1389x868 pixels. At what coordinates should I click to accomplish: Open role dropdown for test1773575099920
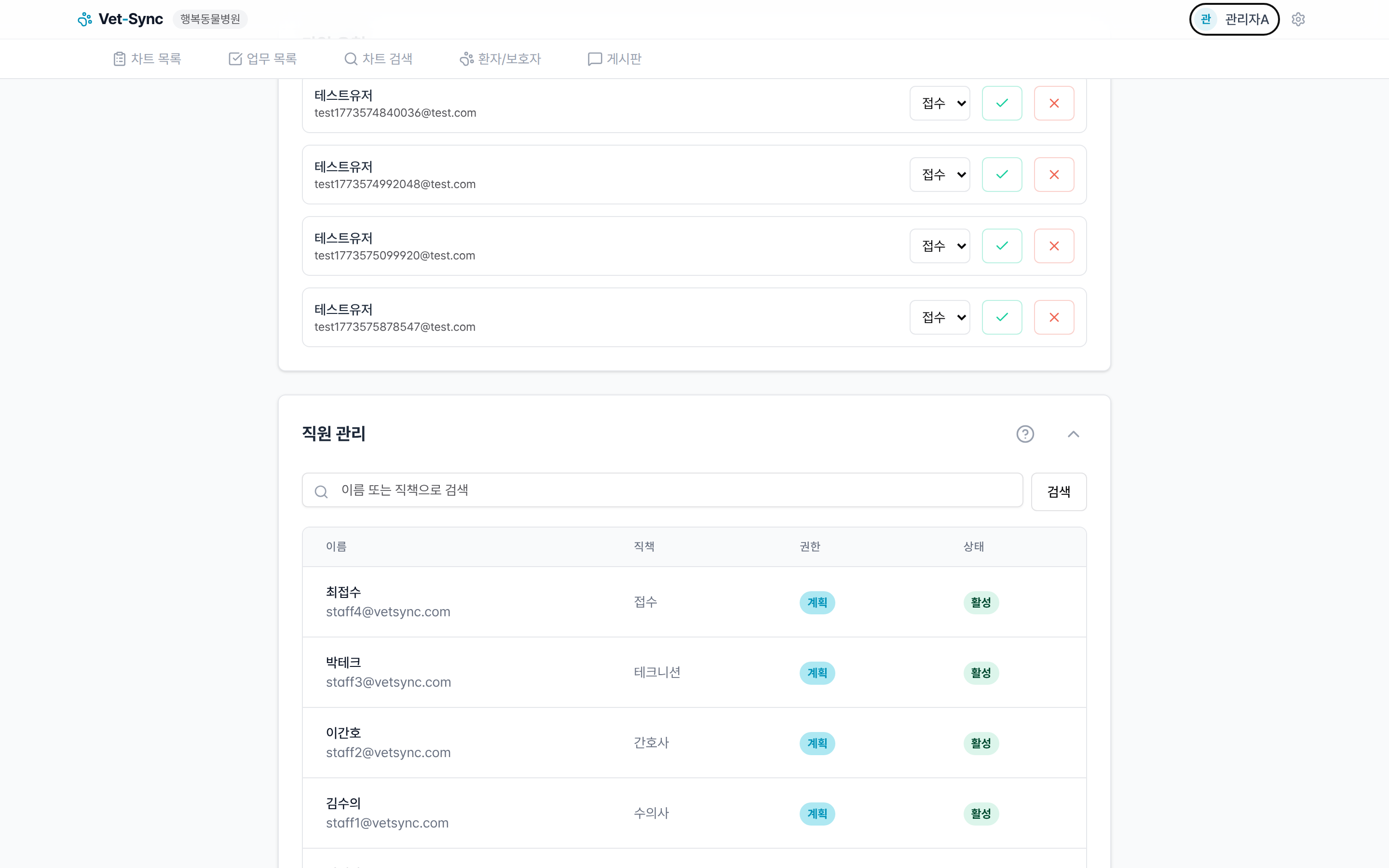pos(940,246)
